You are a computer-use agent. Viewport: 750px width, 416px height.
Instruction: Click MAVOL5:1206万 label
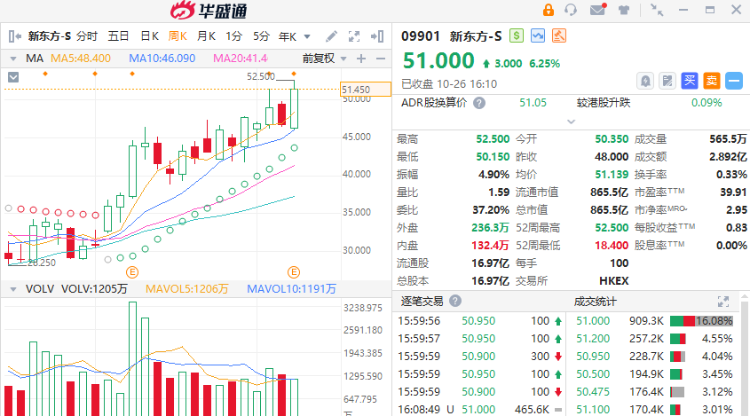187,289
